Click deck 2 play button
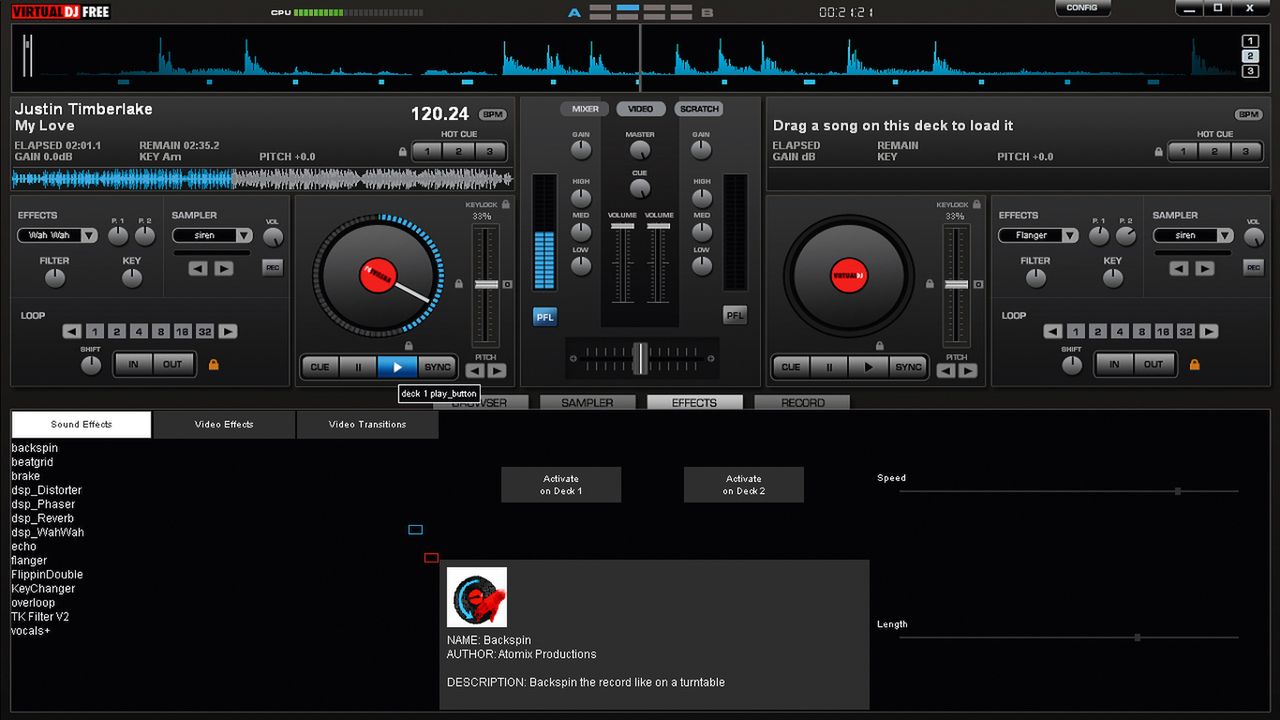This screenshot has height=720, width=1280. click(868, 367)
